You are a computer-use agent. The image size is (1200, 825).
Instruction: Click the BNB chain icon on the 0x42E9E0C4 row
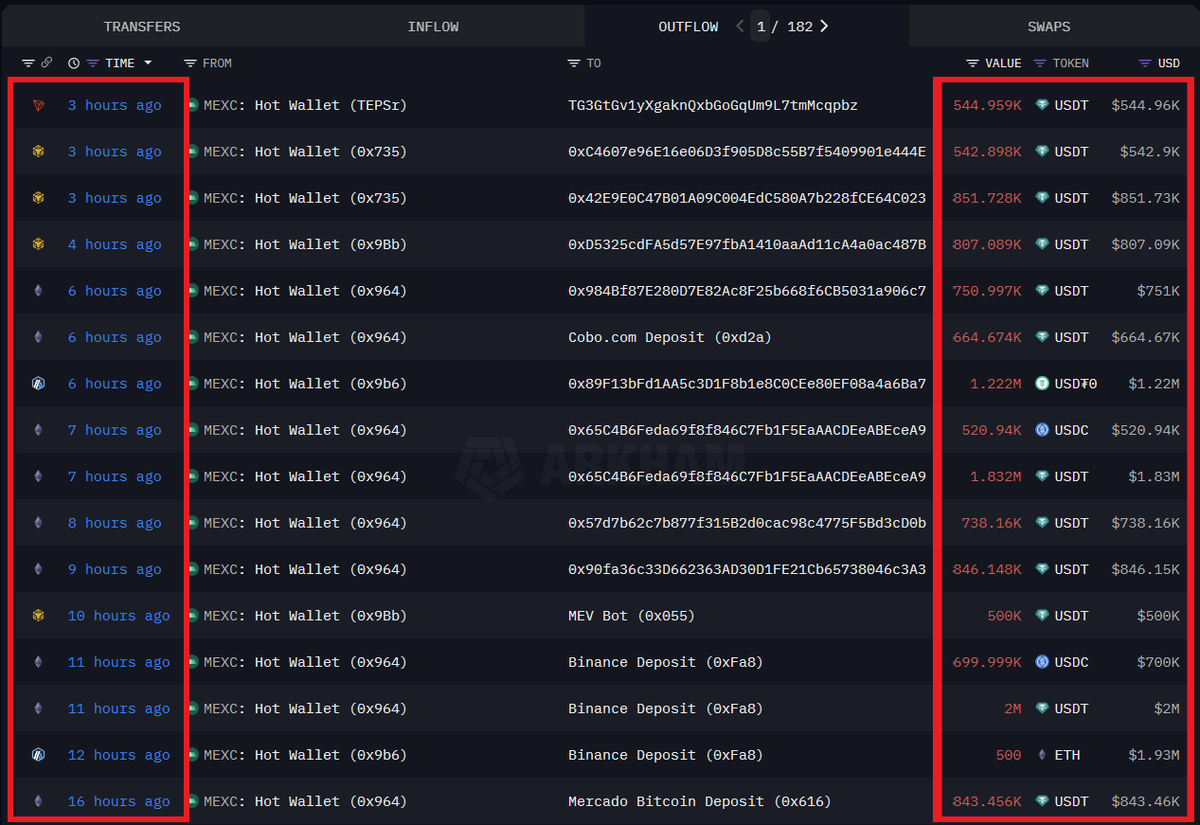(x=39, y=198)
